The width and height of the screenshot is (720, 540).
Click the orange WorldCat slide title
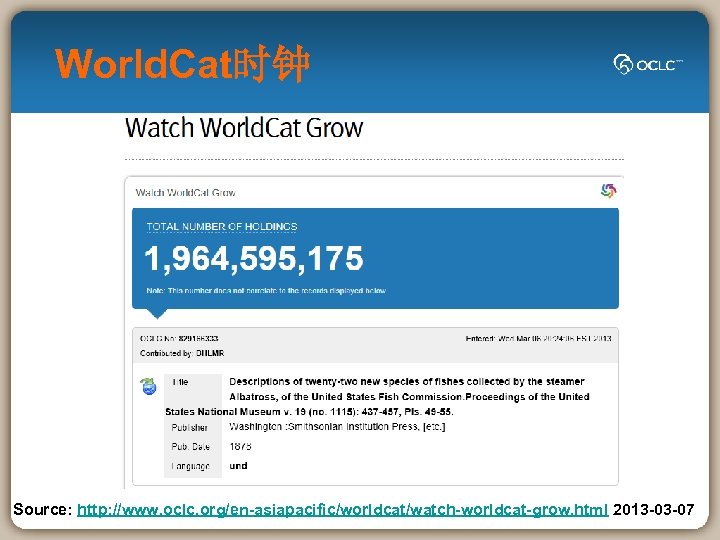[x=182, y=64]
